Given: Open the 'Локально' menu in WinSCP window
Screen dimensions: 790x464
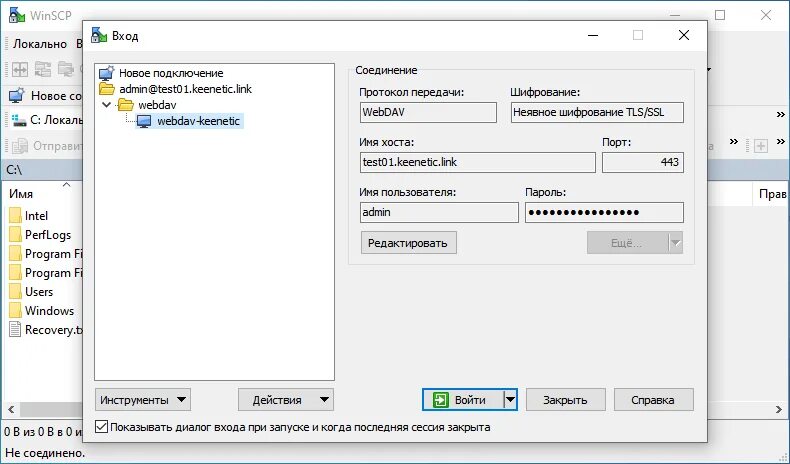Looking at the screenshot, I should [x=40, y=44].
